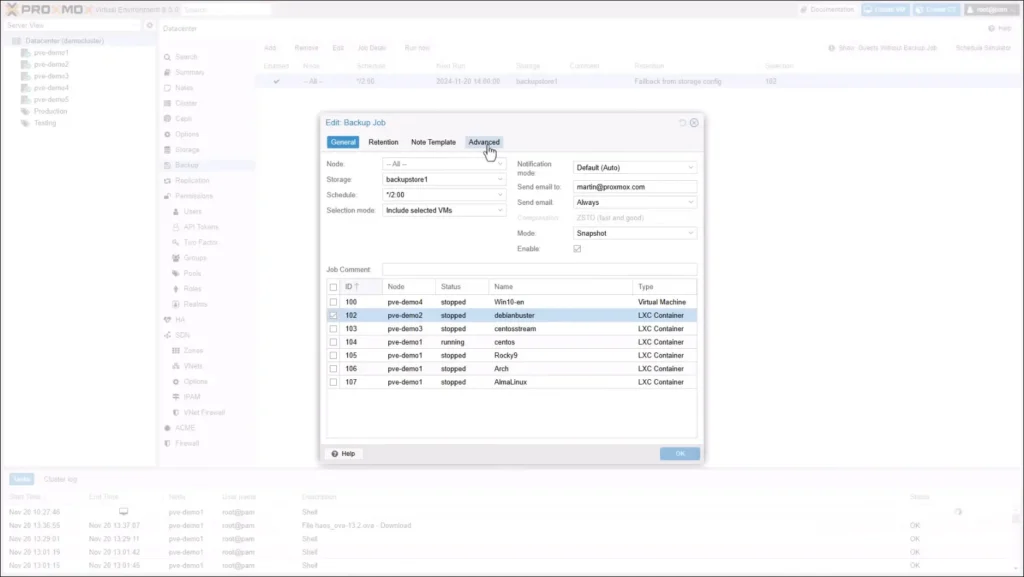Click the select-all checkbox in the ID column header
The height and width of the screenshot is (577, 1024).
pyautogui.click(x=335, y=286)
